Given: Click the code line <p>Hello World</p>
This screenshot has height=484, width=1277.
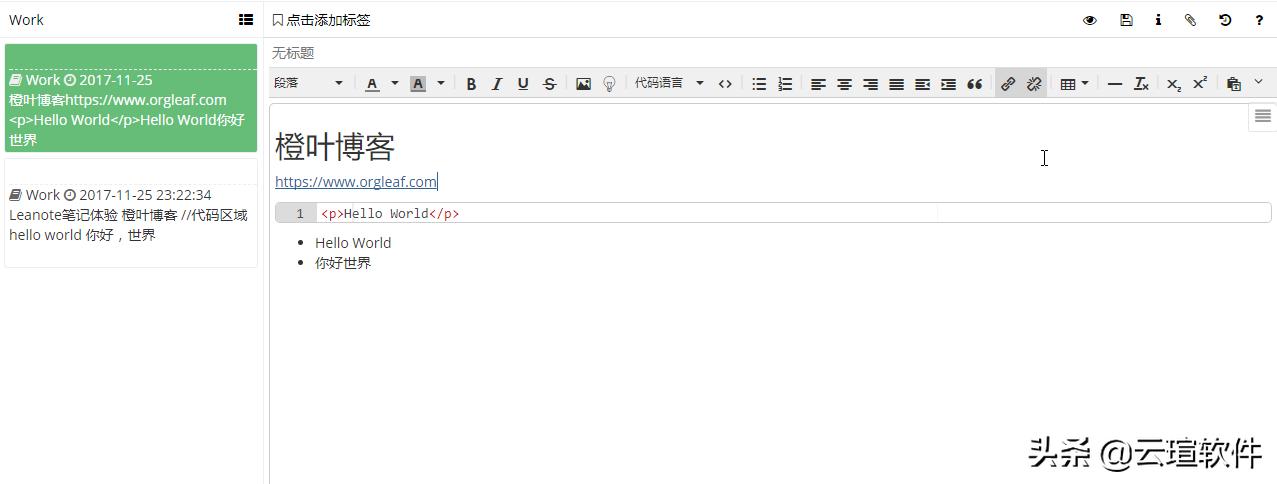Looking at the screenshot, I should point(390,213).
